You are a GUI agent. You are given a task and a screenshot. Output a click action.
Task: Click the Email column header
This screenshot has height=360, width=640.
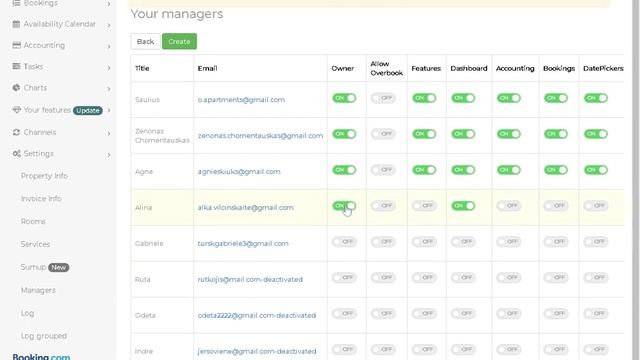(x=207, y=68)
